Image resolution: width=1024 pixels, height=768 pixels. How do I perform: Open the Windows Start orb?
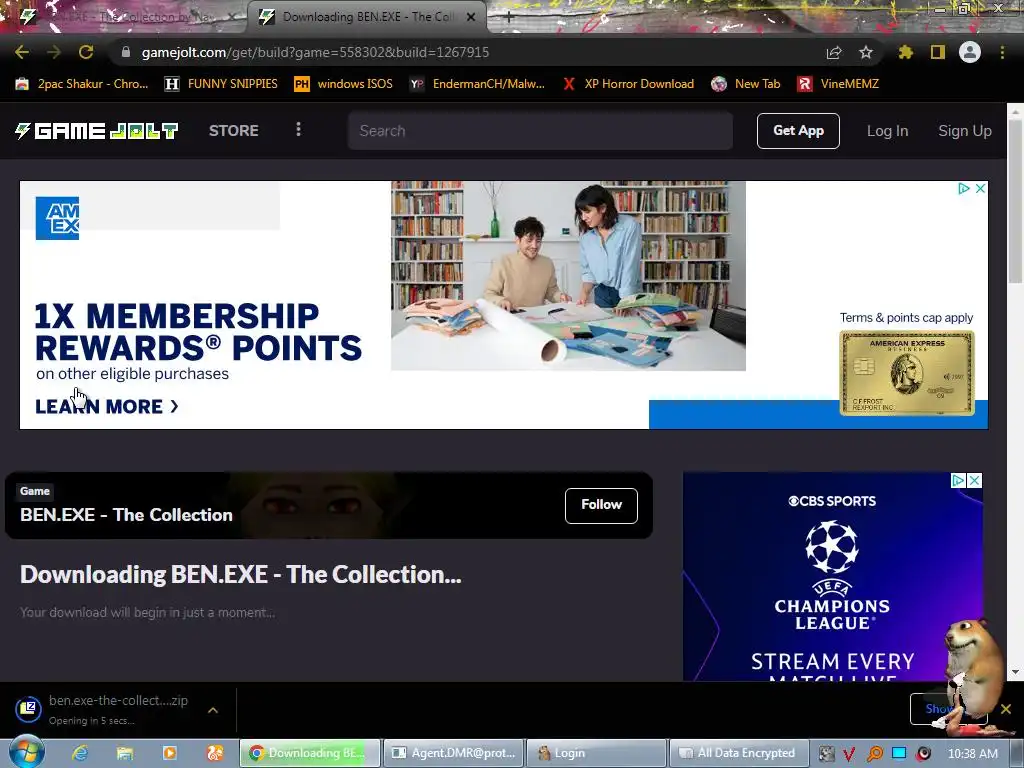coord(25,752)
